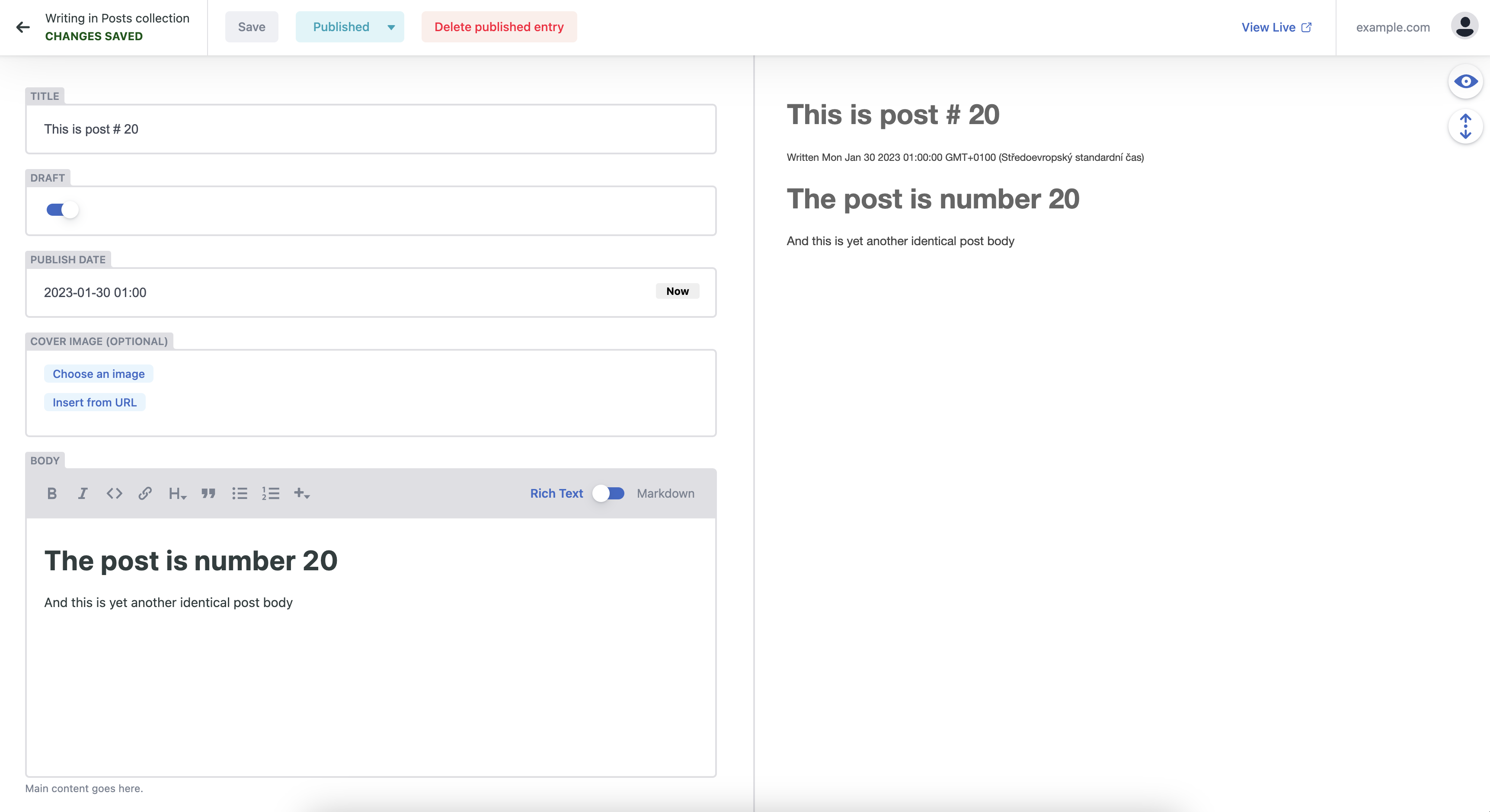Click the external link icon beside View Live

tap(1307, 27)
